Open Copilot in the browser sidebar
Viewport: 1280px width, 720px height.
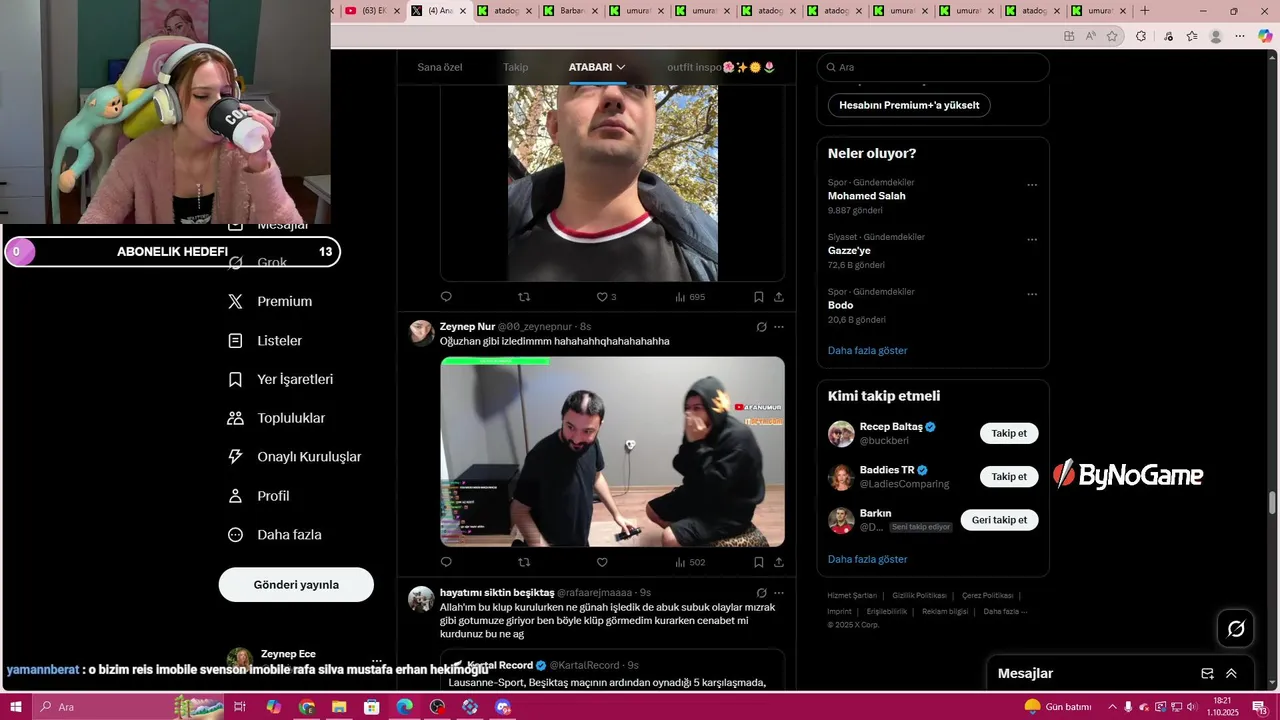tap(1265, 36)
